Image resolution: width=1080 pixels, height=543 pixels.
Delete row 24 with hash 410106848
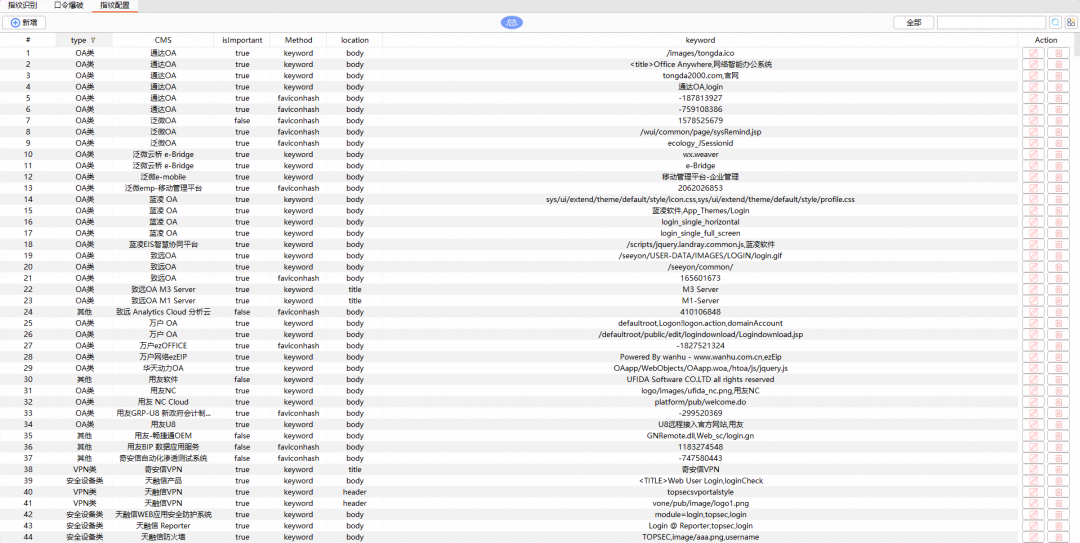point(1059,312)
